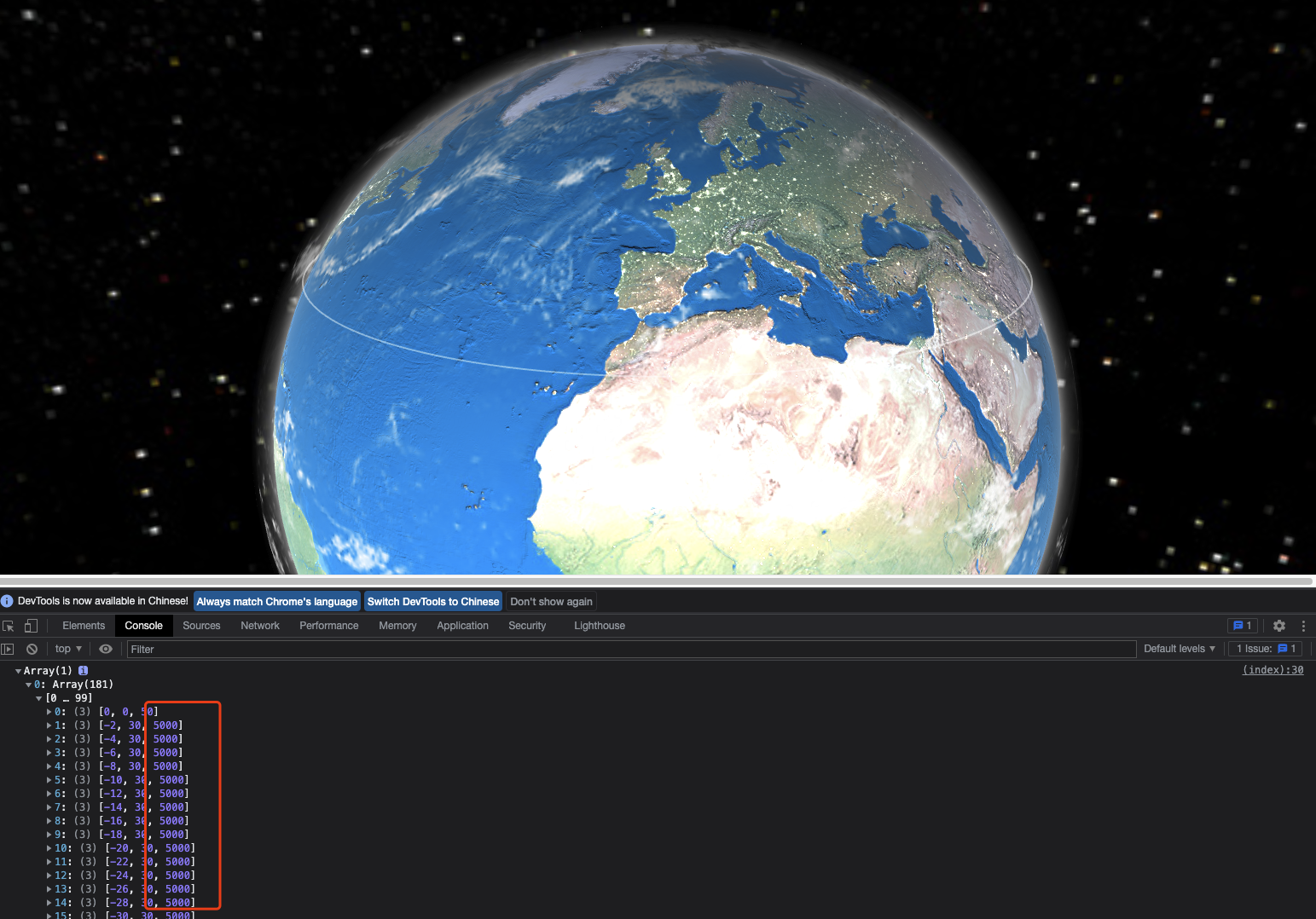Open the Default levels dropdown
Viewport: 1316px width, 919px height.
(x=1180, y=649)
